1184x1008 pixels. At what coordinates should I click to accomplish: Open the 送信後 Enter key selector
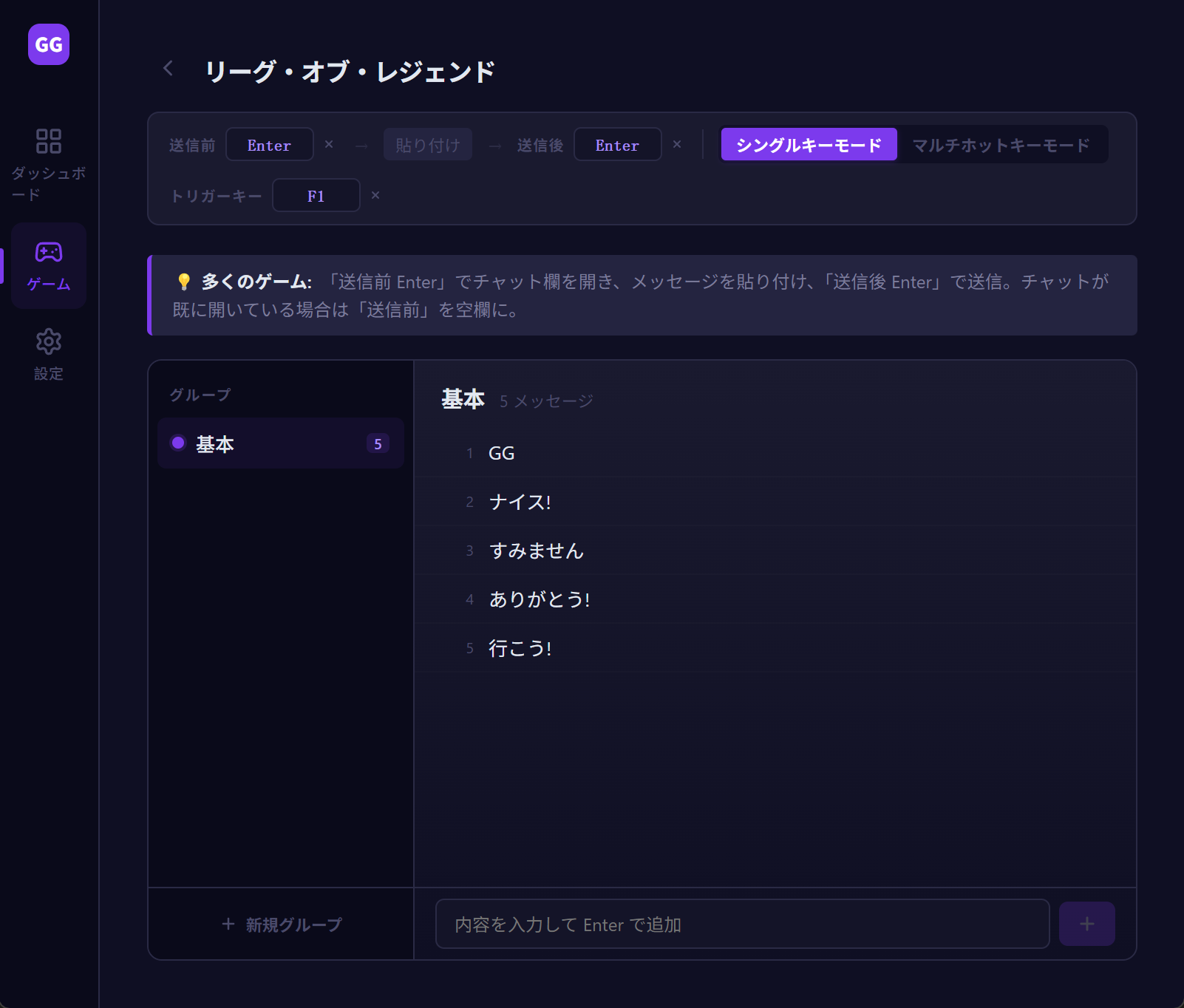click(x=617, y=144)
